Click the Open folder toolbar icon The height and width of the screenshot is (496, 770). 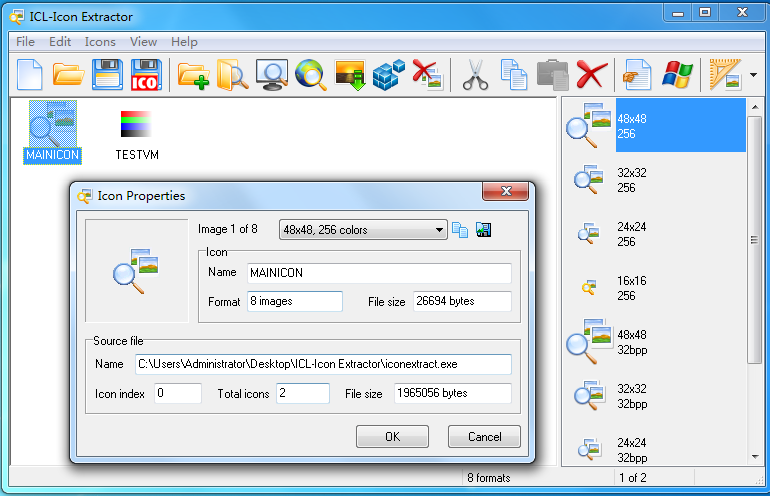pyautogui.click(x=68, y=75)
